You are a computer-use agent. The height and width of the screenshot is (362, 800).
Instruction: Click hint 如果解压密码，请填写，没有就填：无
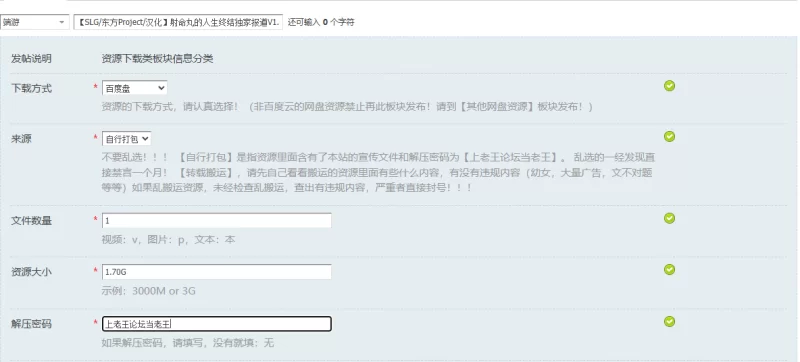tap(188, 343)
